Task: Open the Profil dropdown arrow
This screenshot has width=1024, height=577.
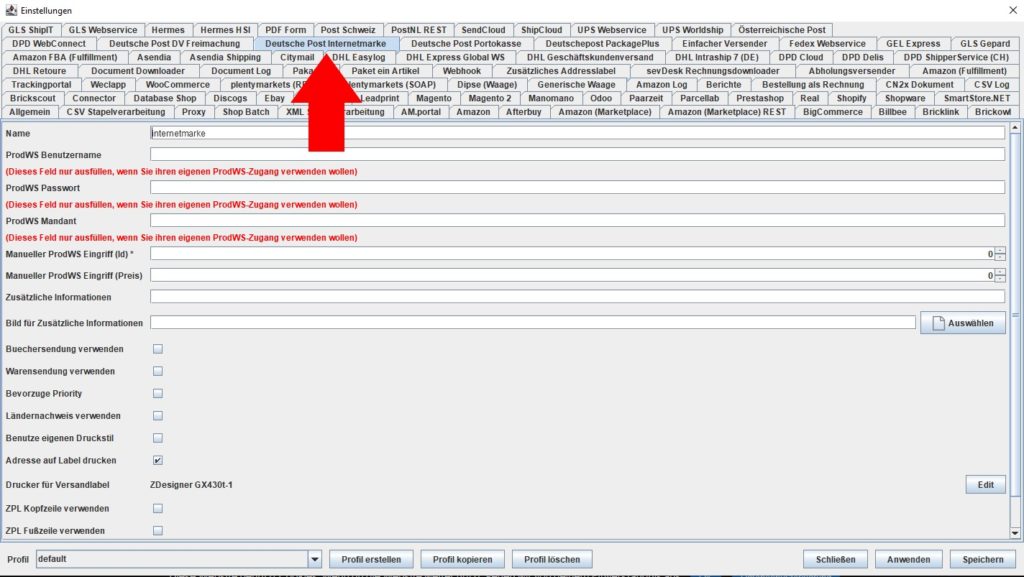Action: tap(315, 559)
